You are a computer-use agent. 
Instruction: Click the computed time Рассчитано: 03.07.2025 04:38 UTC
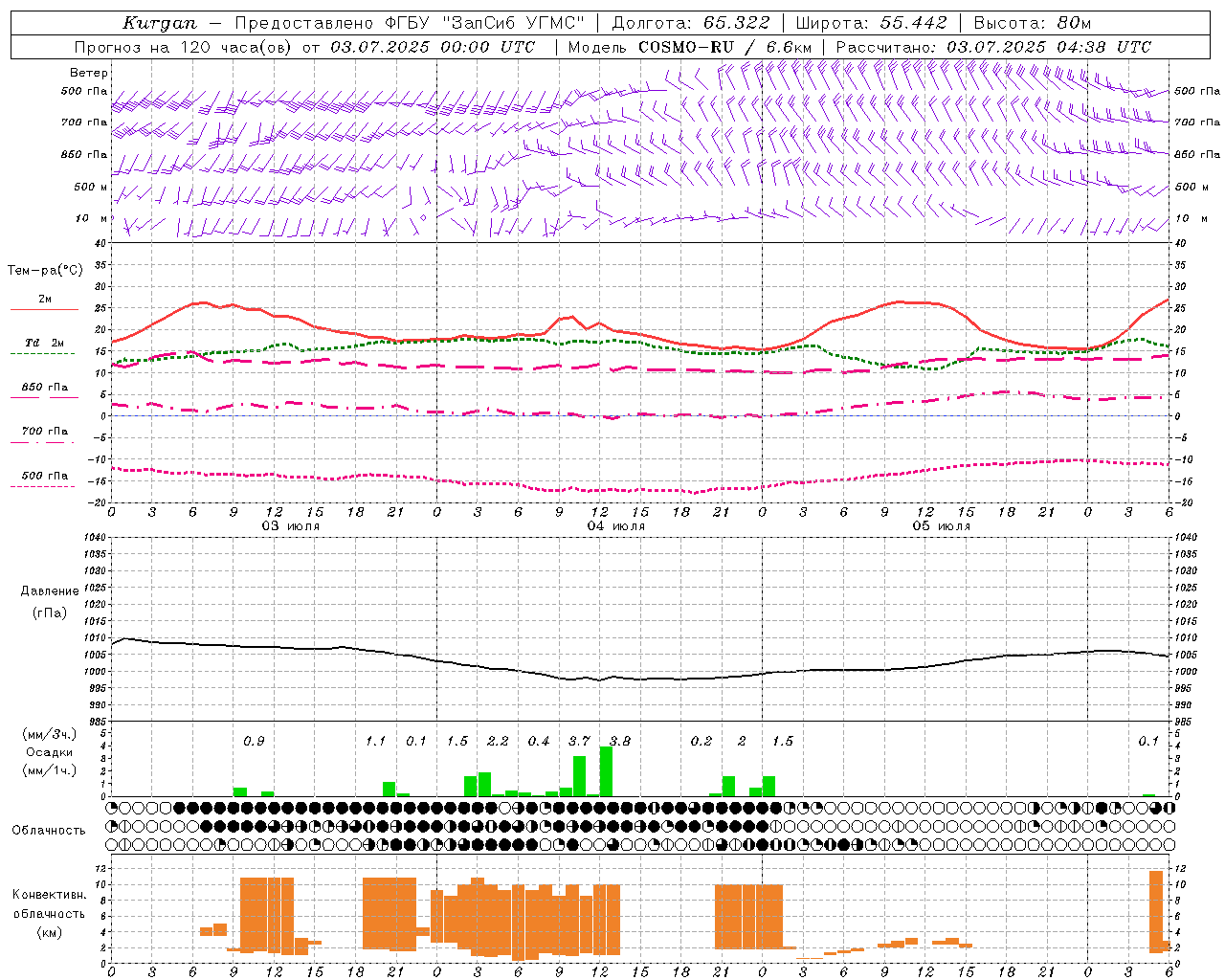click(x=993, y=47)
